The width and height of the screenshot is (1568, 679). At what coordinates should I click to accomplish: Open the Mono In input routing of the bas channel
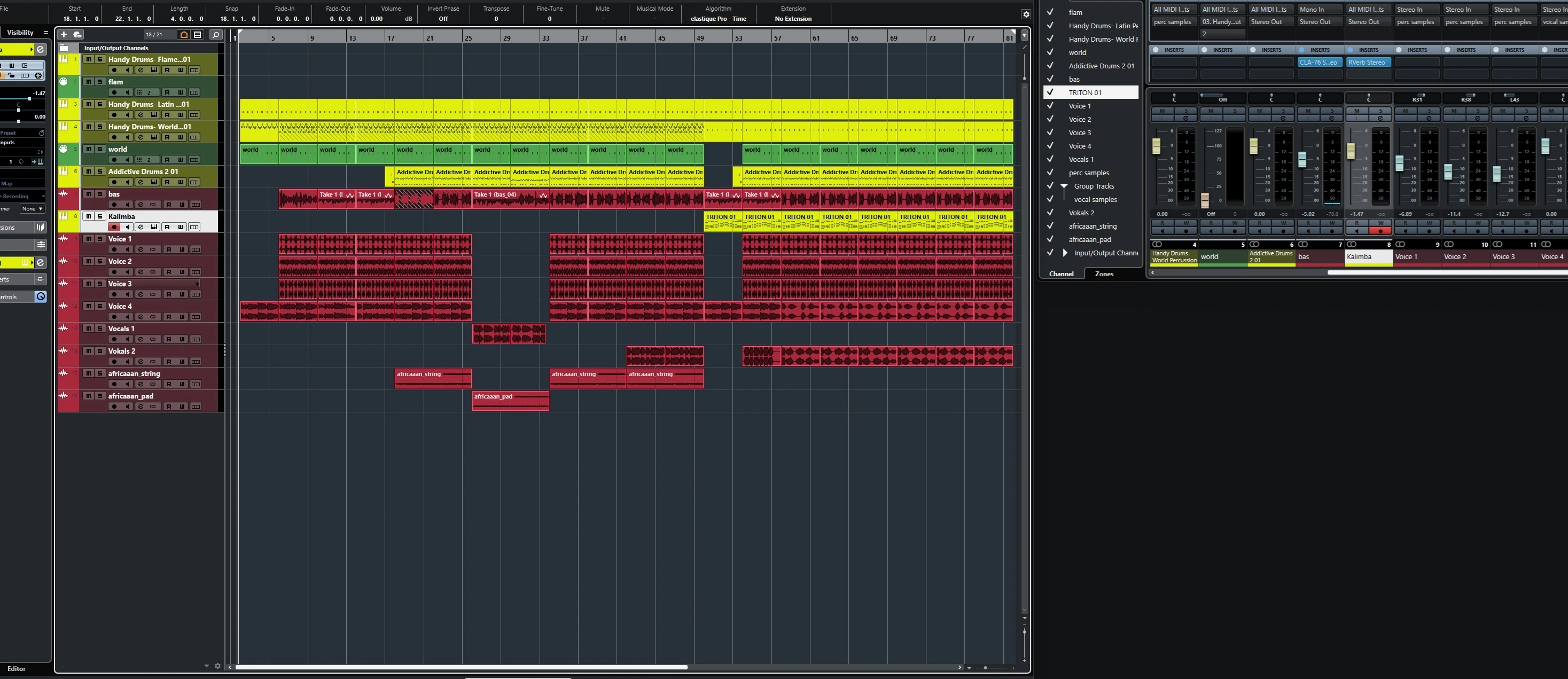[1319, 9]
